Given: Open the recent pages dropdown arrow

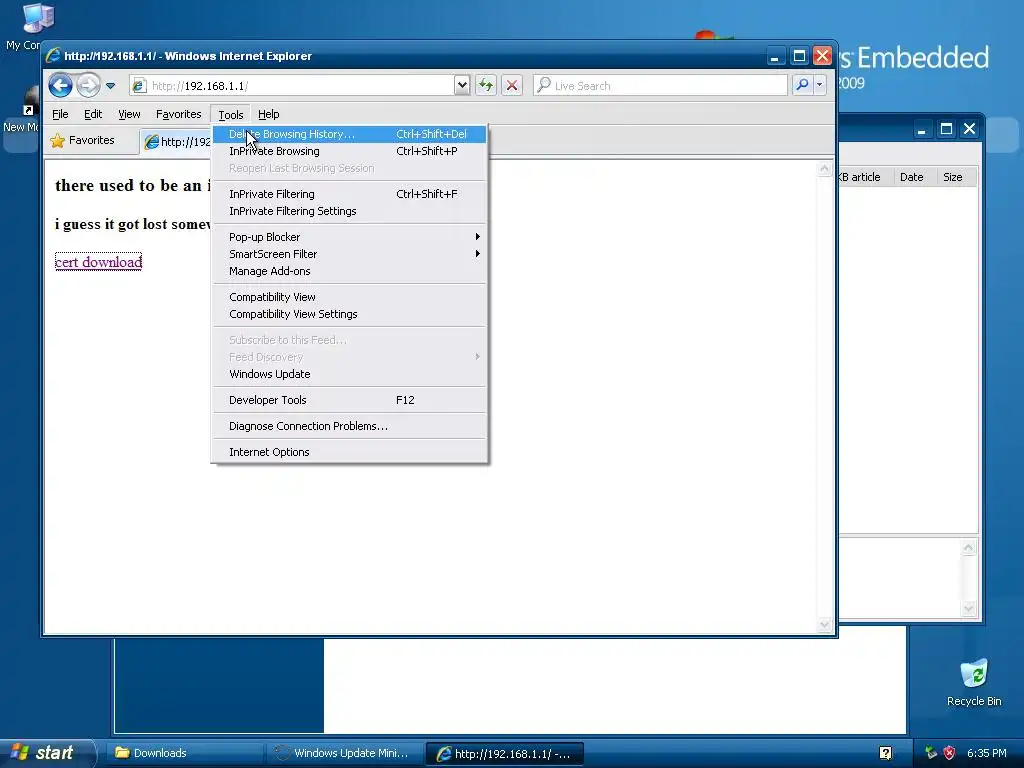Looking at the screenshot, I should [x=110, y=86].
